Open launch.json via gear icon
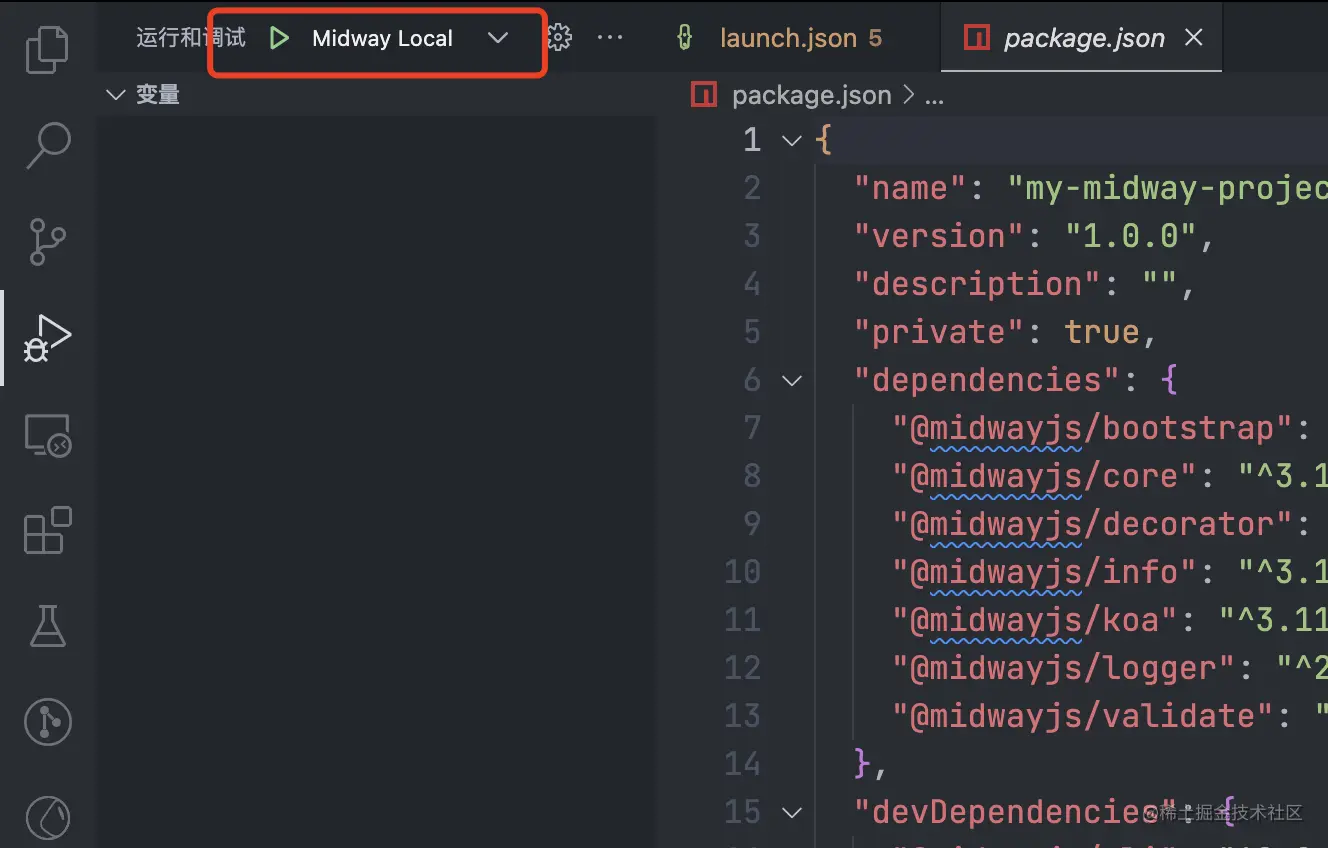This screenshot has width=1328, height=848. [559, 38]
